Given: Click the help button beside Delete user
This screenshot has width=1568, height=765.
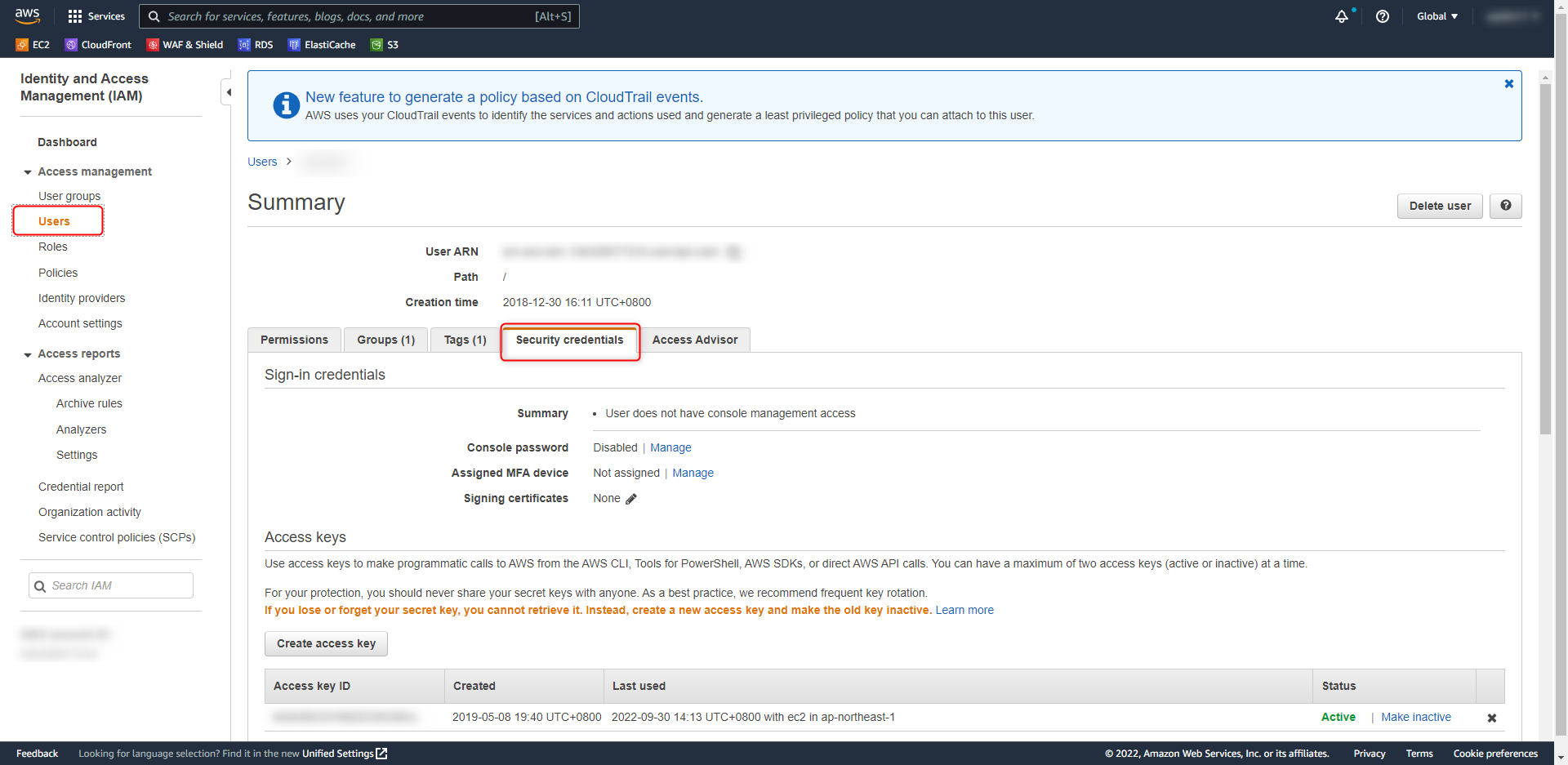Looking at the screenshot, I should 1505,206.
